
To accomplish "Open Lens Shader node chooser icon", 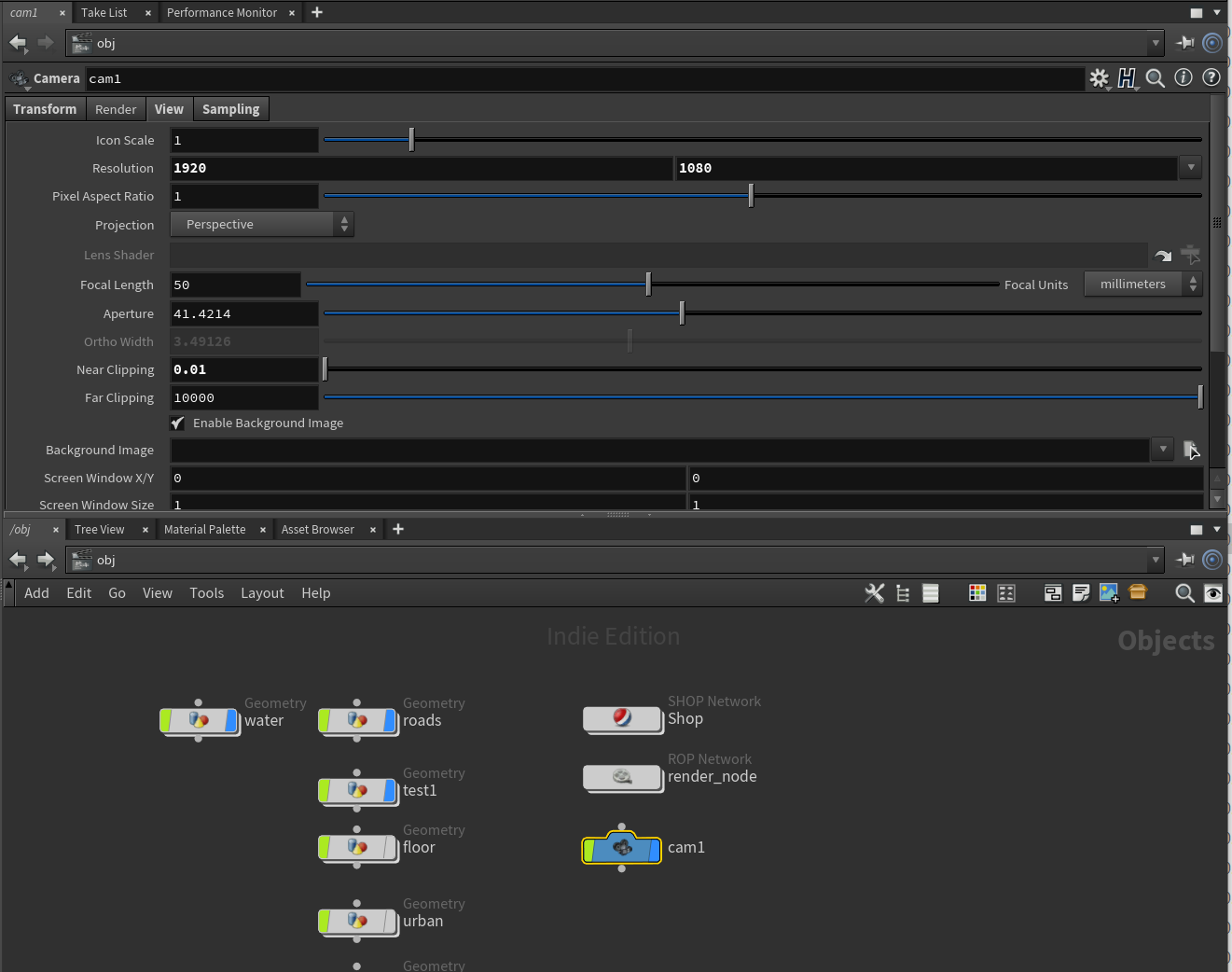I will (x=1190, y=255).
